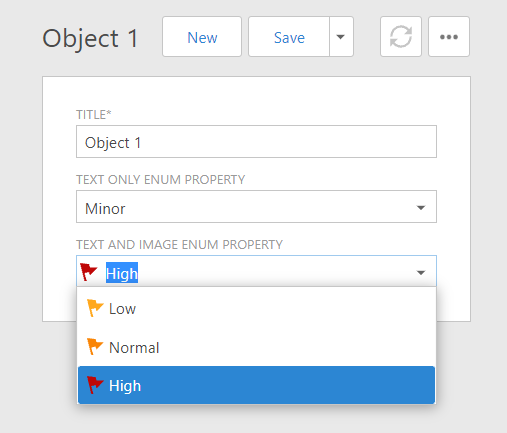Collapse the Text and Image Enum dropdown arrow
This screenshot has height=433, width=507.
421,273
